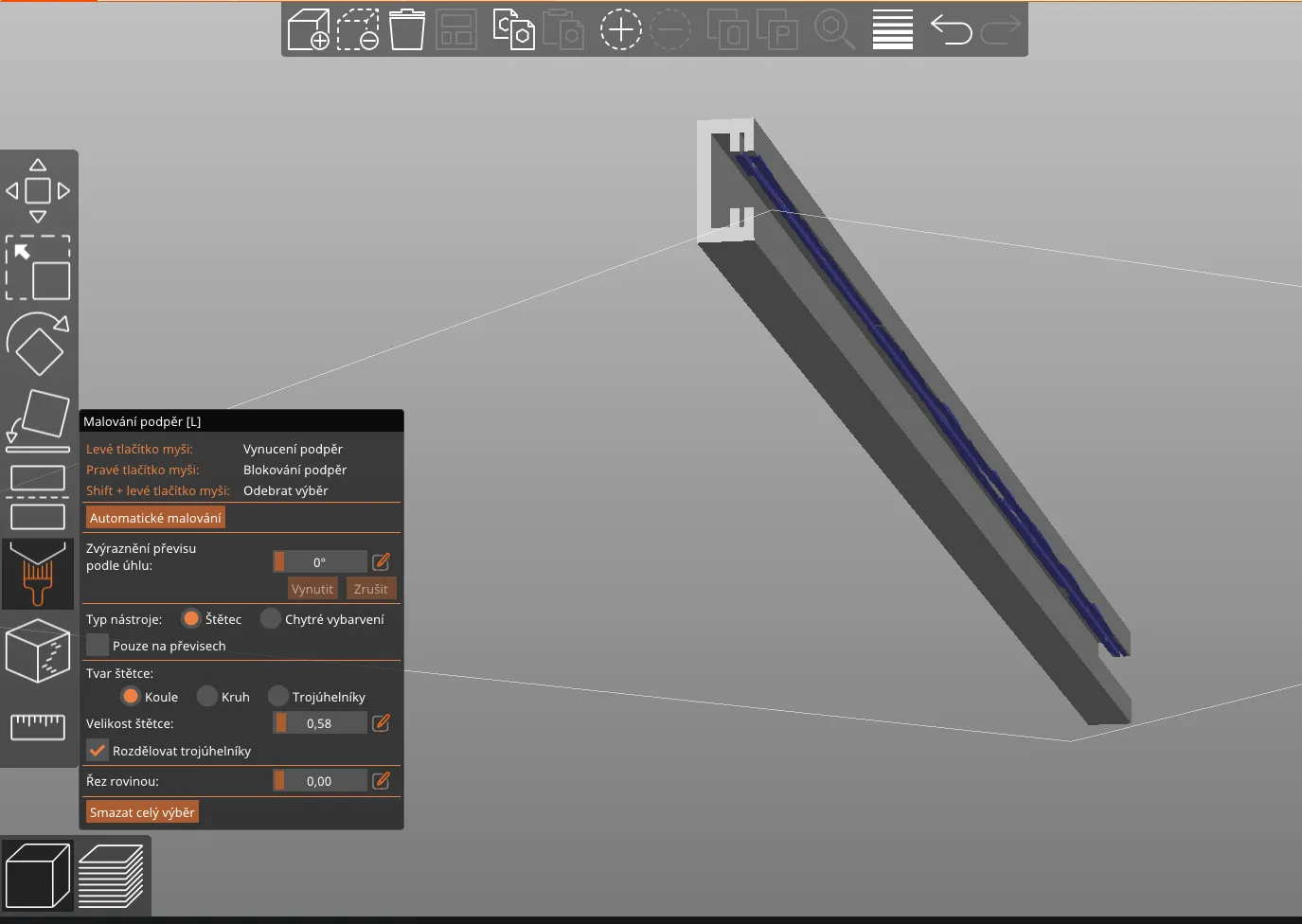Click the Split to parts icon
Viewport: 1302px width, 924px height.
[777, 29]
